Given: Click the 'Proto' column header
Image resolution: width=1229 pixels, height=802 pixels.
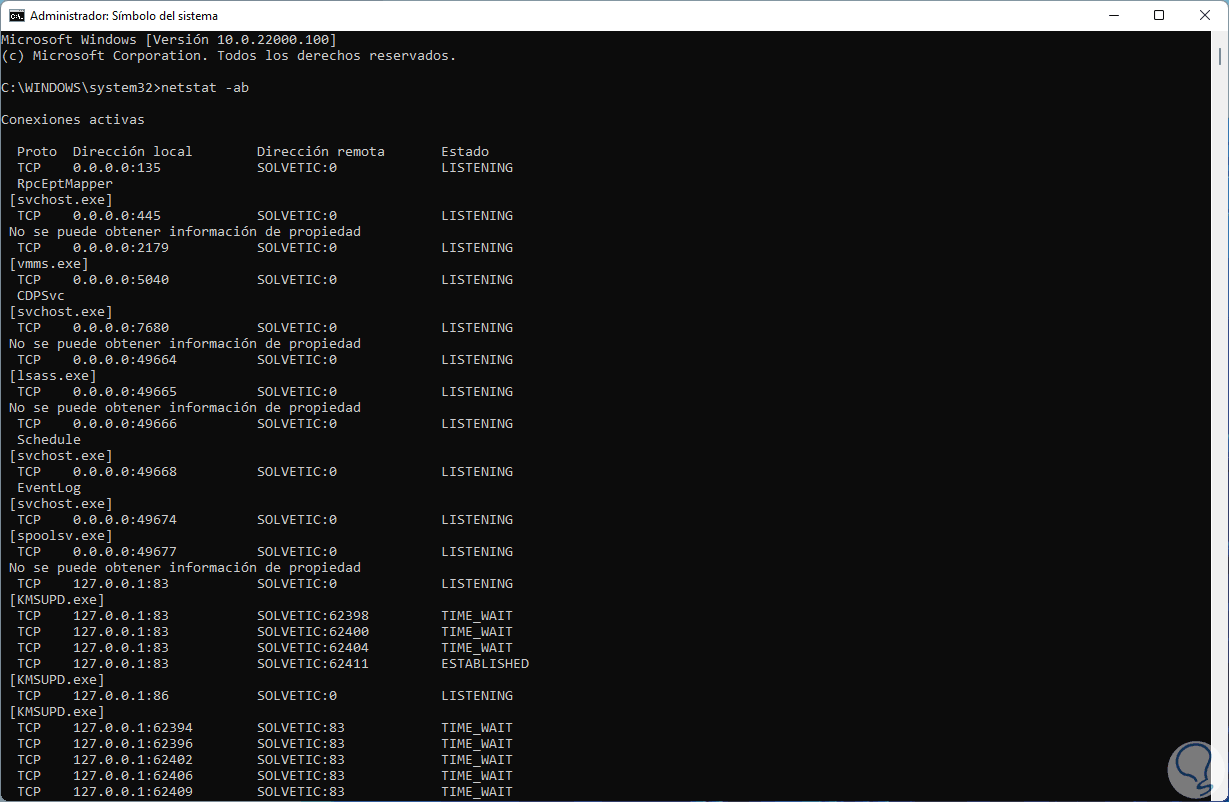Looking at the screenshot, I should pos(37,152).
